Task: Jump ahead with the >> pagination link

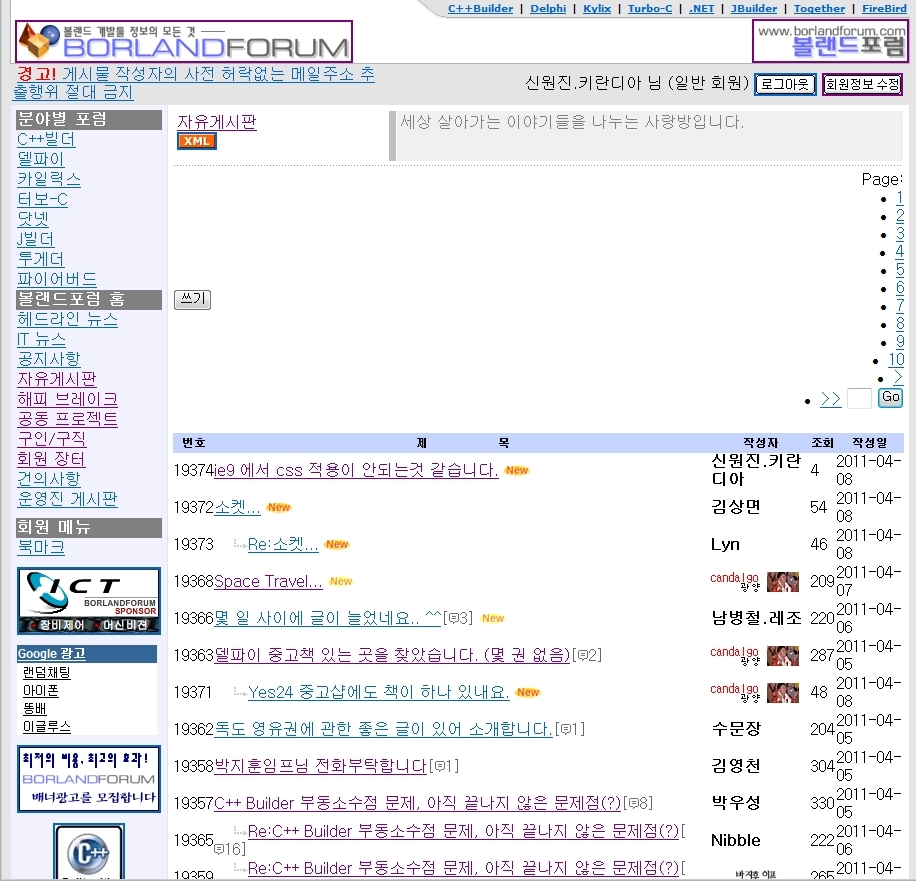Action: 830,399
